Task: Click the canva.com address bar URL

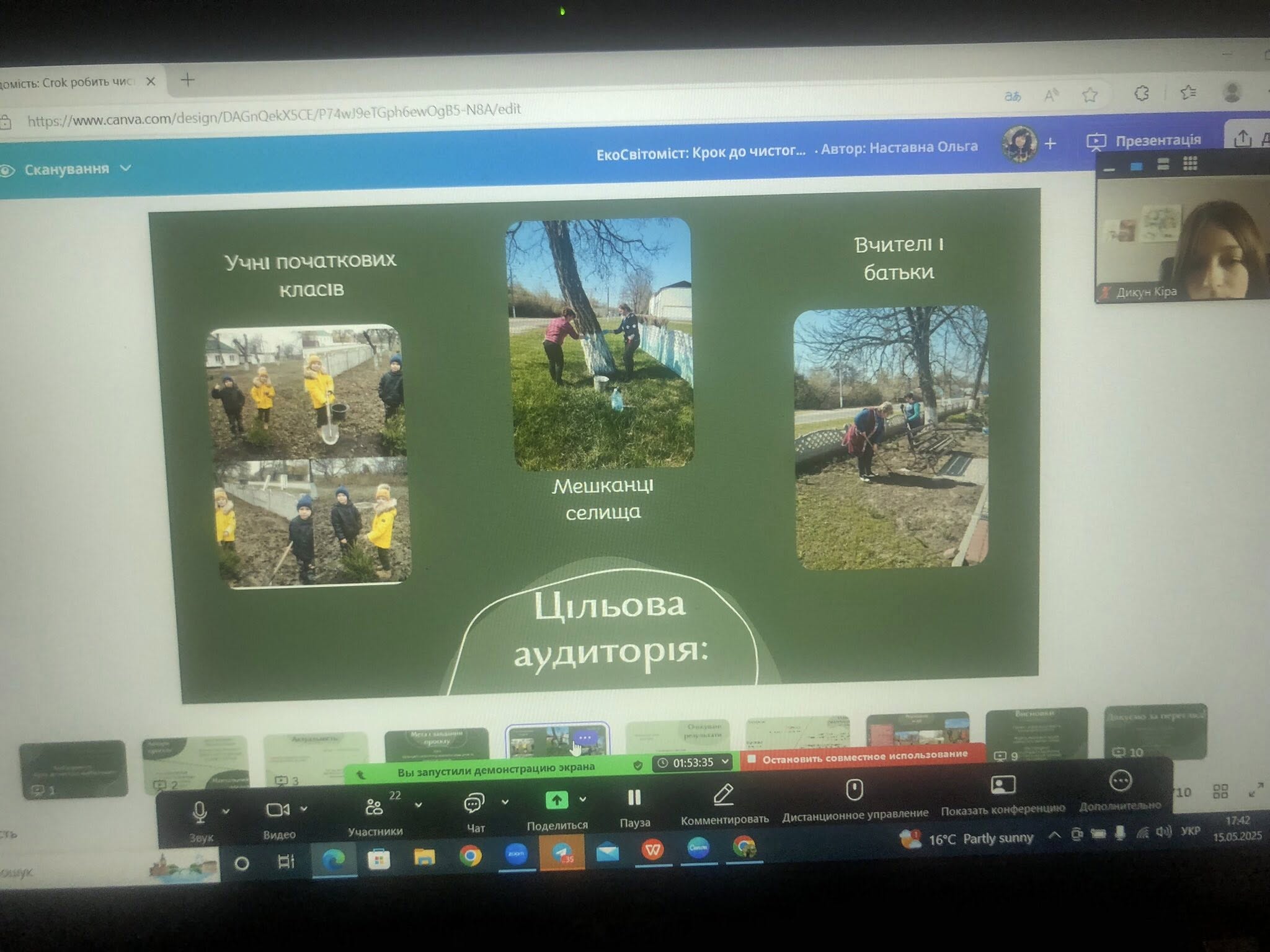Action: coord(273,115)
